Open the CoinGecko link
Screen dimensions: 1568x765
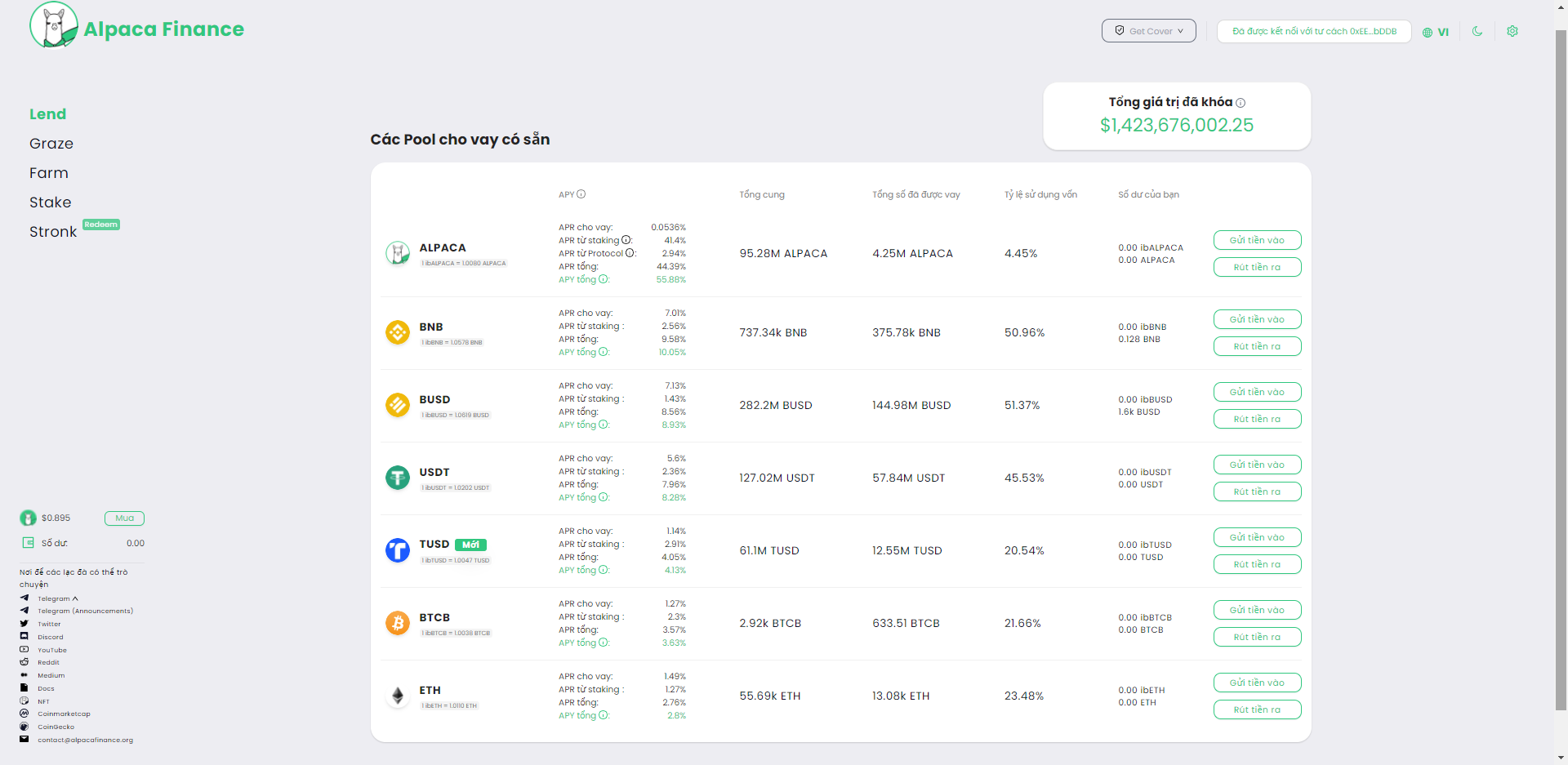56,727
